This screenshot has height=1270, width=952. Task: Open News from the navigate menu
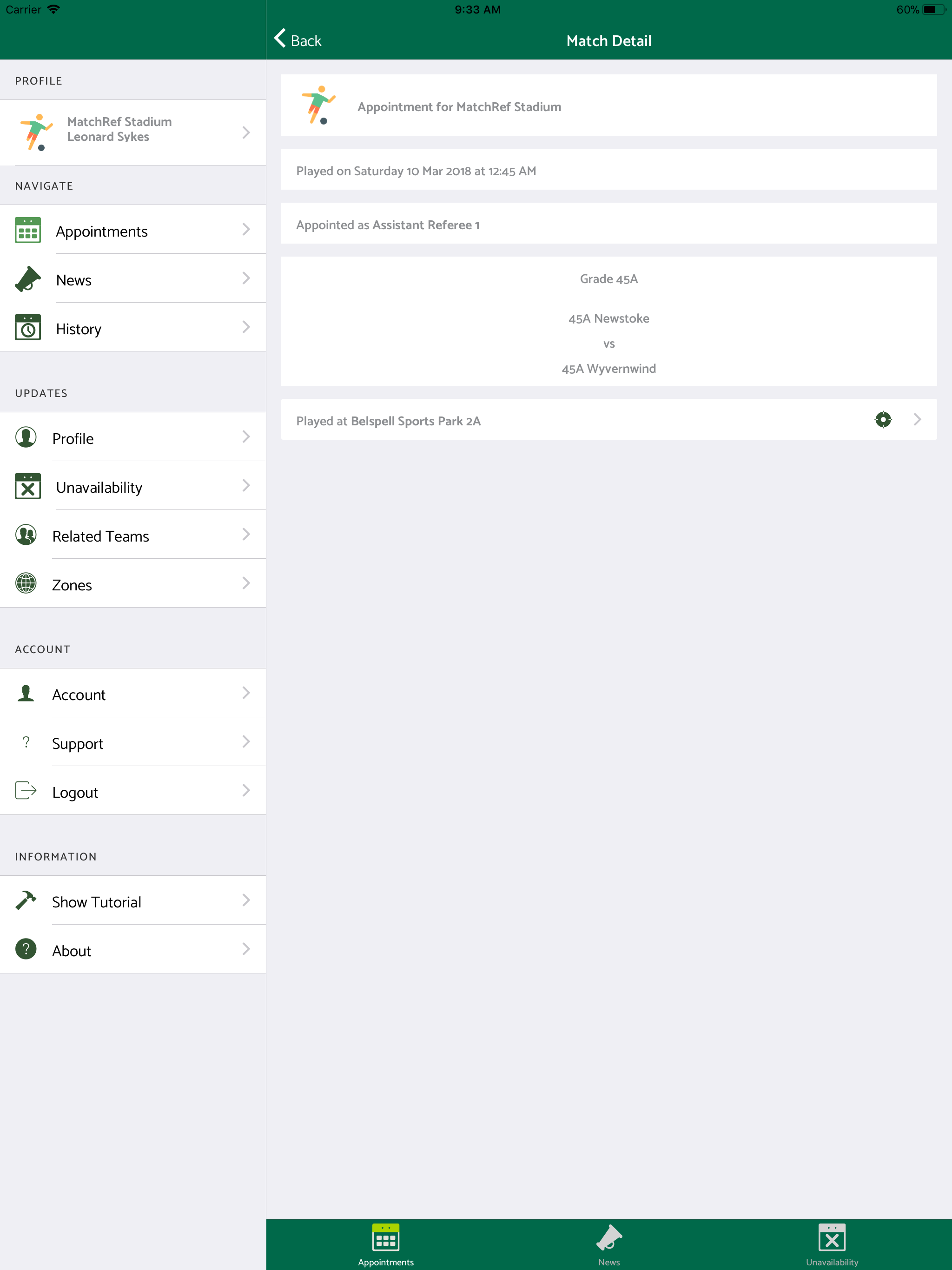132,278
